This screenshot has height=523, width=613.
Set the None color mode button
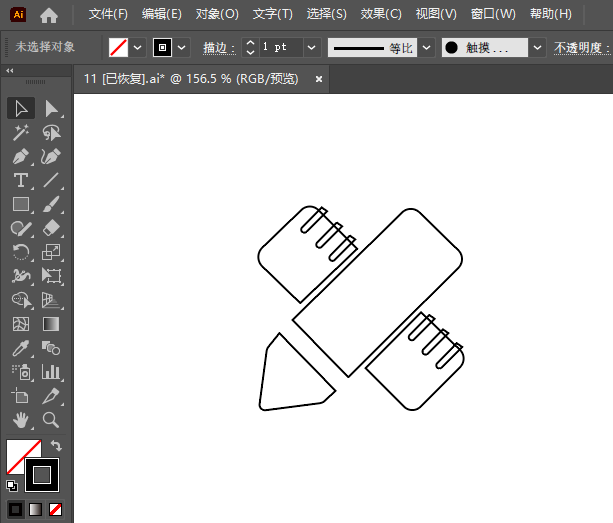(x=56, y=509)
